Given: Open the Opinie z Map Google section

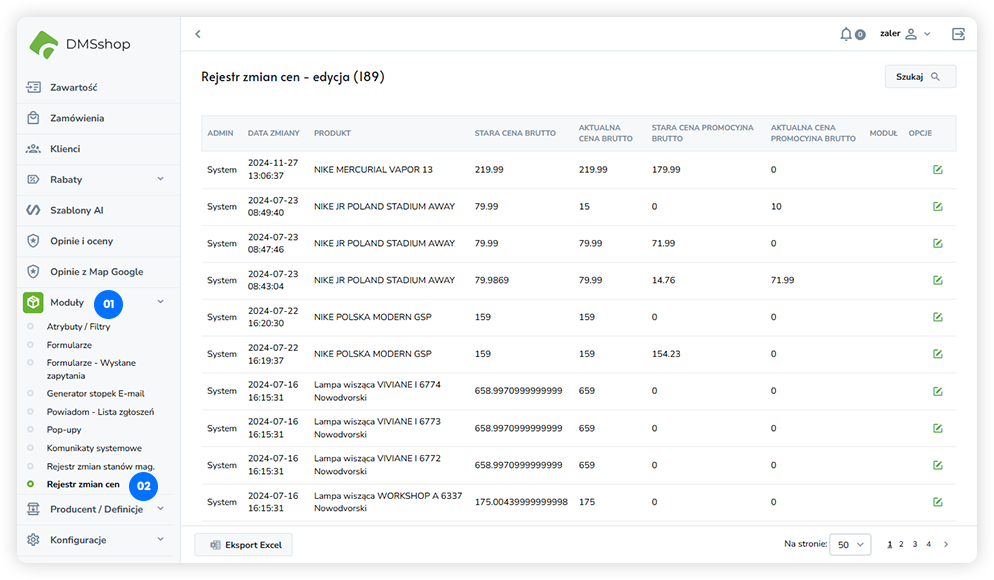Looking at the screenshot, I should tap(96, 271).
